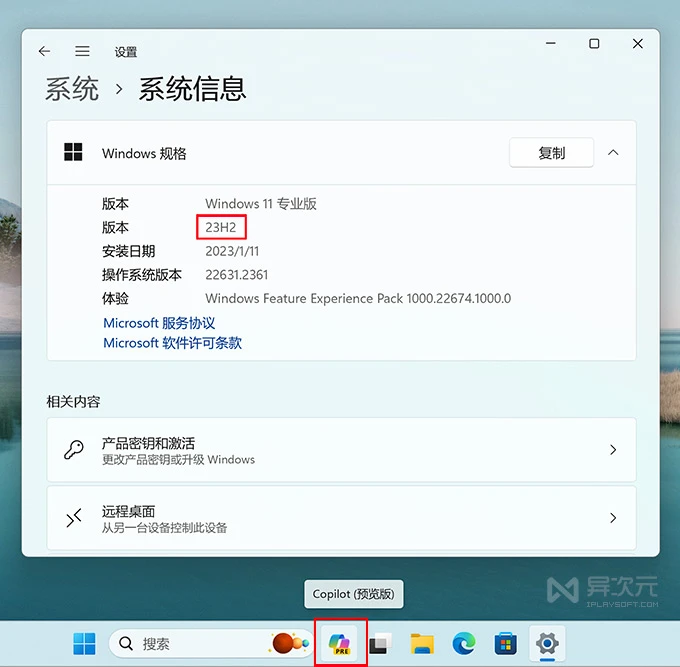Open Copilot preview from taskbar
The image size is (680, 667).
tap(340, 644)
